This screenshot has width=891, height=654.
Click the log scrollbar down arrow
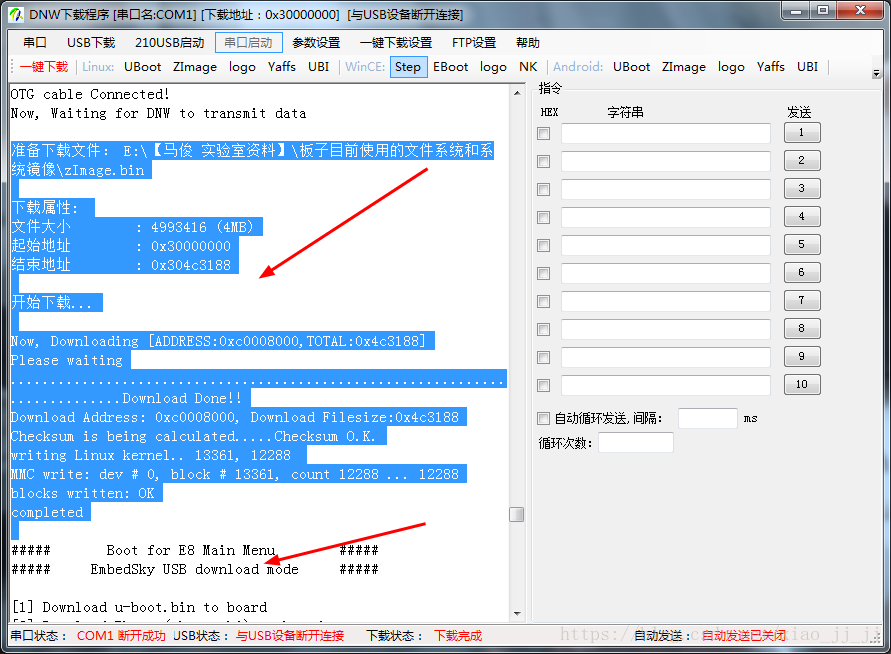[x=517, y=614]
